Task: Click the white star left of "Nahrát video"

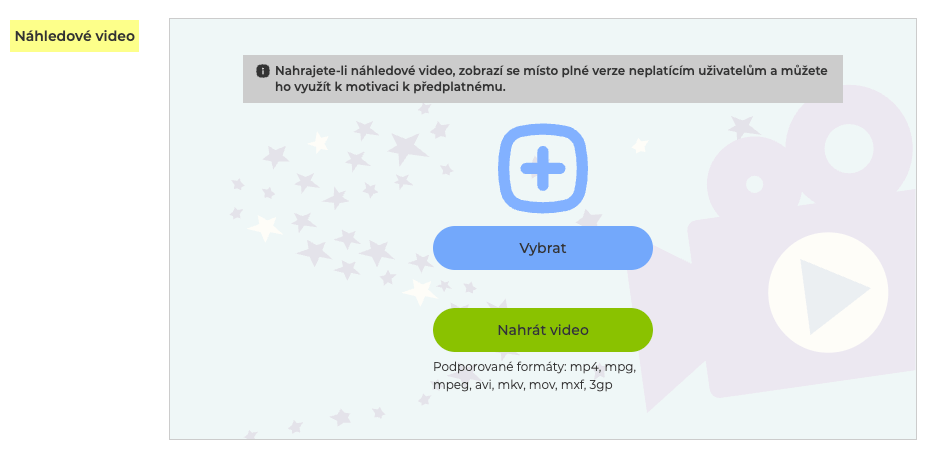Action: pyautogui.click(x=419, y=291)
